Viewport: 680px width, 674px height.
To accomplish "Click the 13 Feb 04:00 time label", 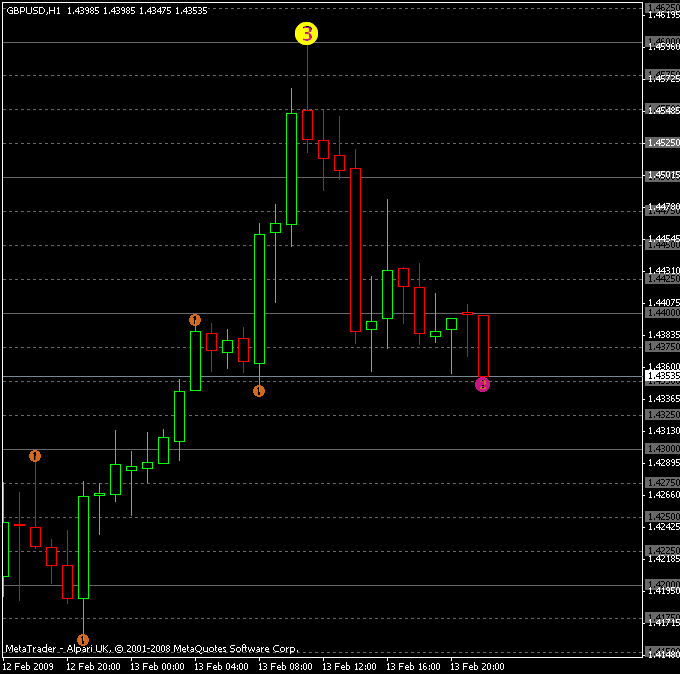I will (221, 666).
